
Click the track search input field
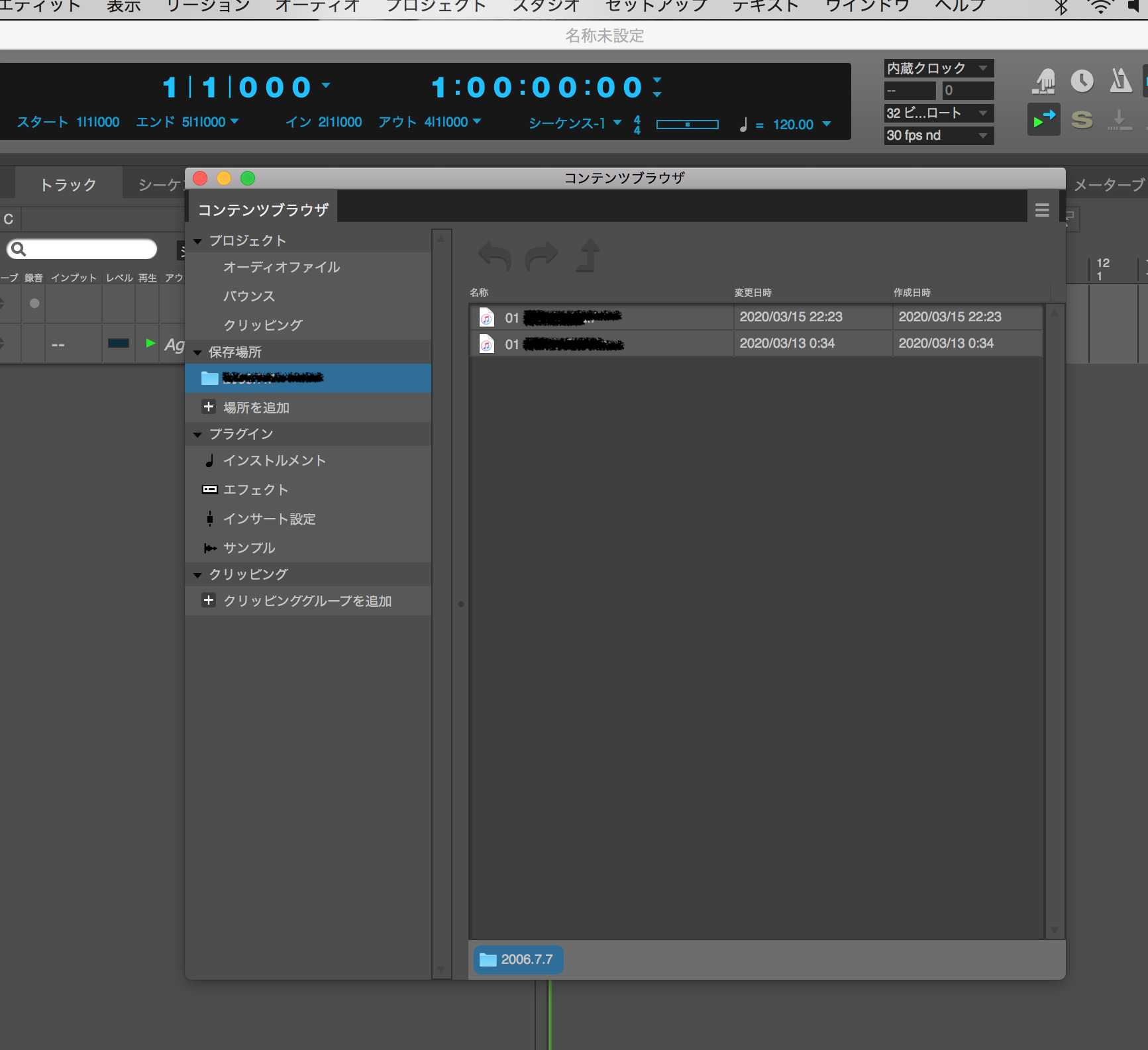[89, 249]
